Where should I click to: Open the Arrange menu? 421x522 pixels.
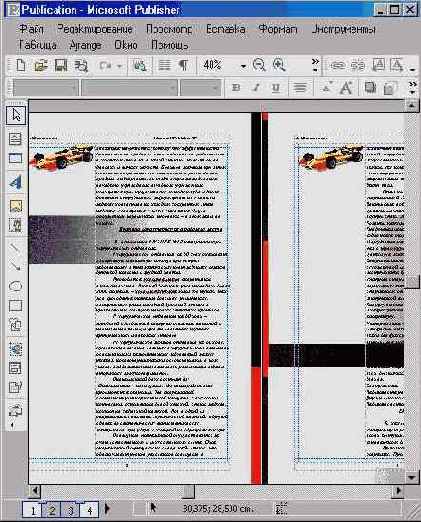(85, 45)
